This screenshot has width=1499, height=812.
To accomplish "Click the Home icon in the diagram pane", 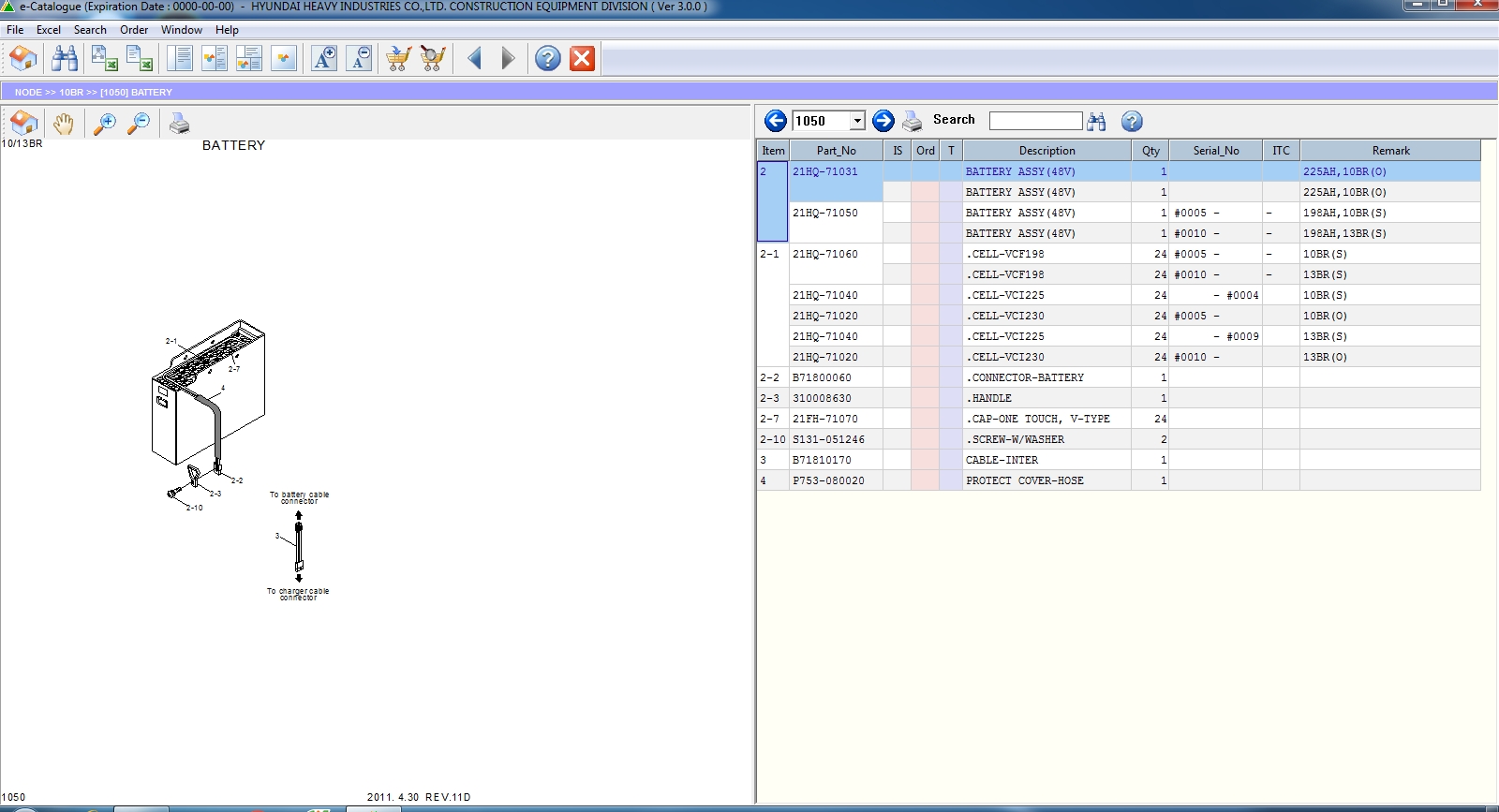I will 23,123.
